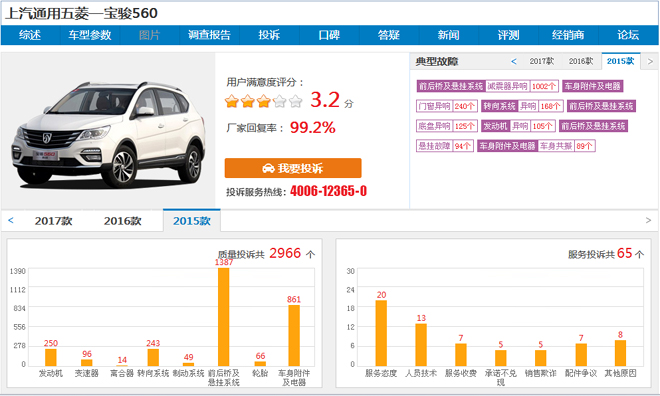Select 2016款 tab in 典型故障 panel
The image size is (660, 396).
pyautogui.click(x=581, y=61)
